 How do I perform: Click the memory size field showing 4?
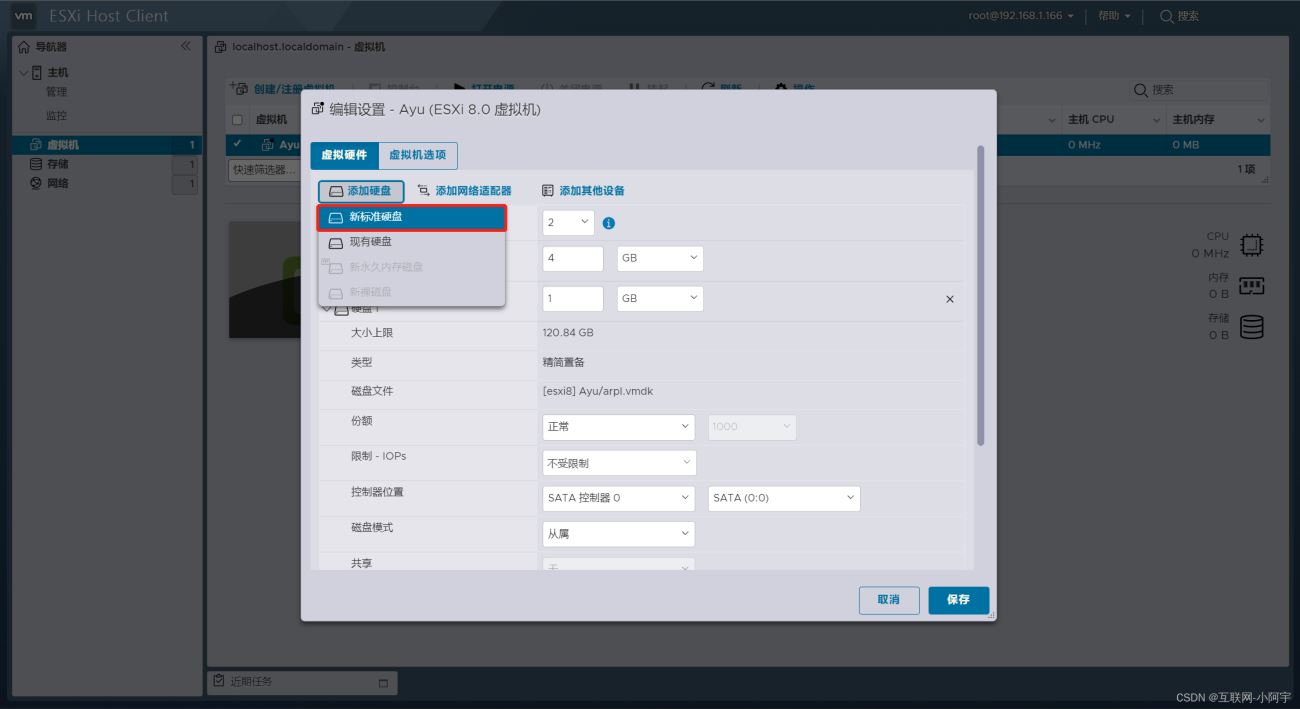click(x=573, y=258)
